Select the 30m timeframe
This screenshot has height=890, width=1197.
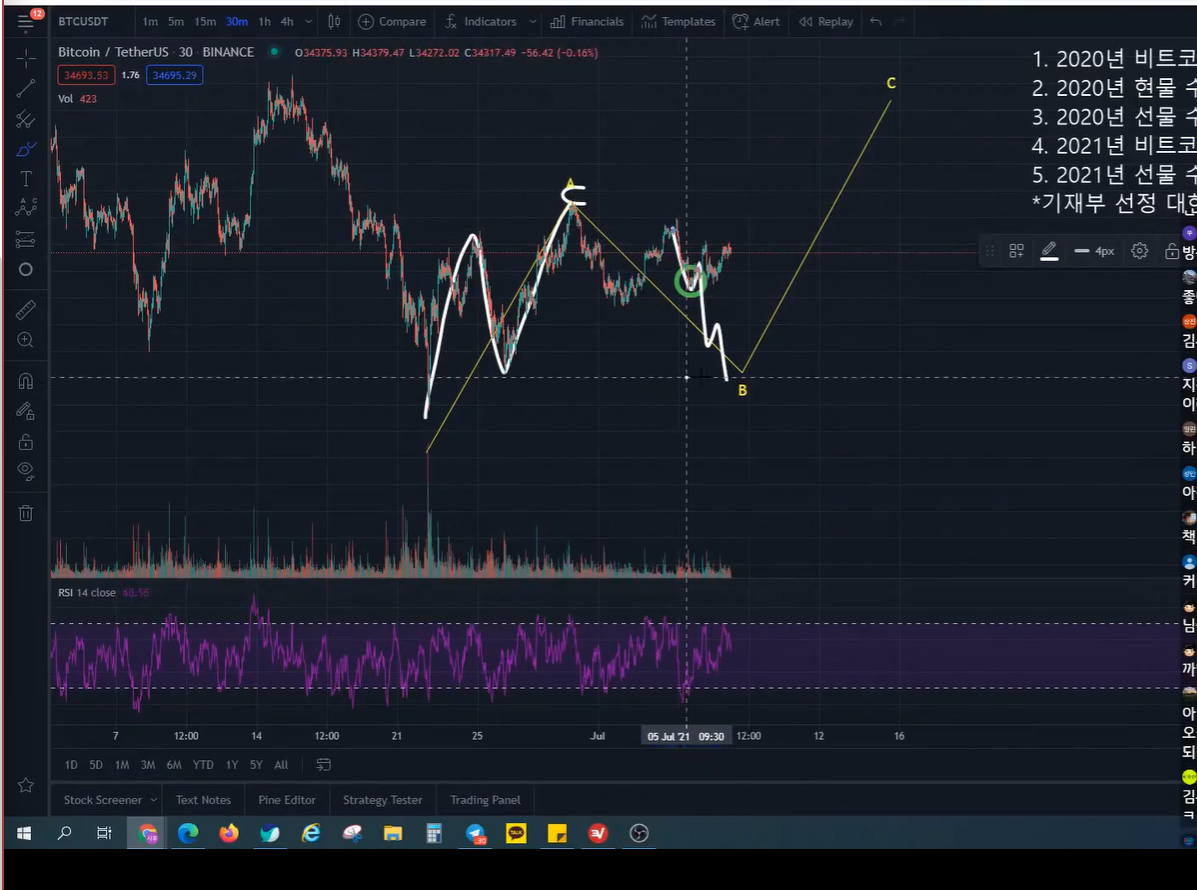[237, 21]
